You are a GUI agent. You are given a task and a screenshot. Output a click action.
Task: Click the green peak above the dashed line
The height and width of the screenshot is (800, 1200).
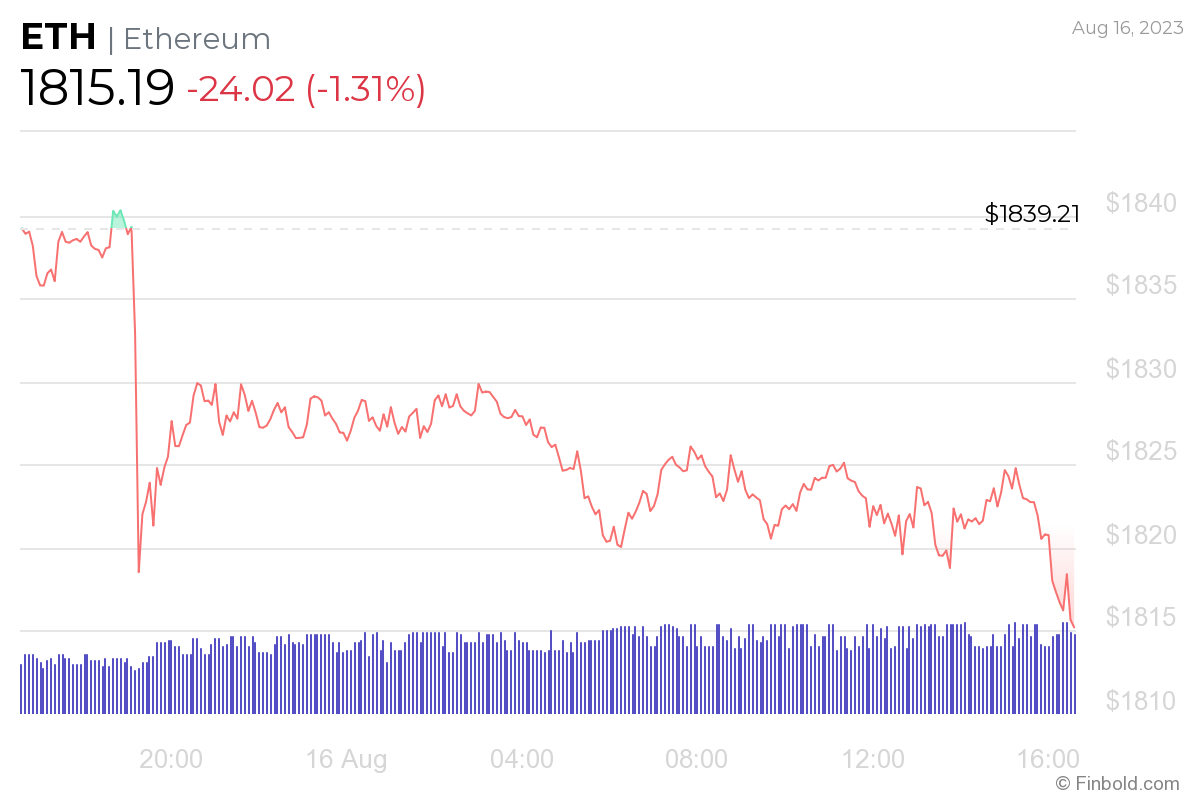(118, 219)
